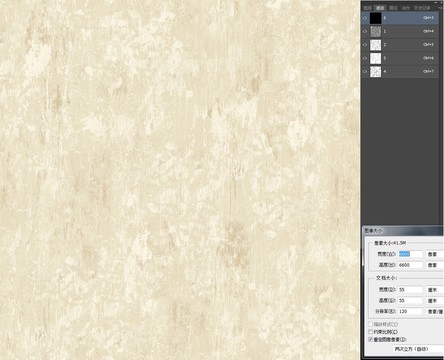Open the 路径 panel tab
Viewport: 444px width, 360px height.
(x=393, y=8)
